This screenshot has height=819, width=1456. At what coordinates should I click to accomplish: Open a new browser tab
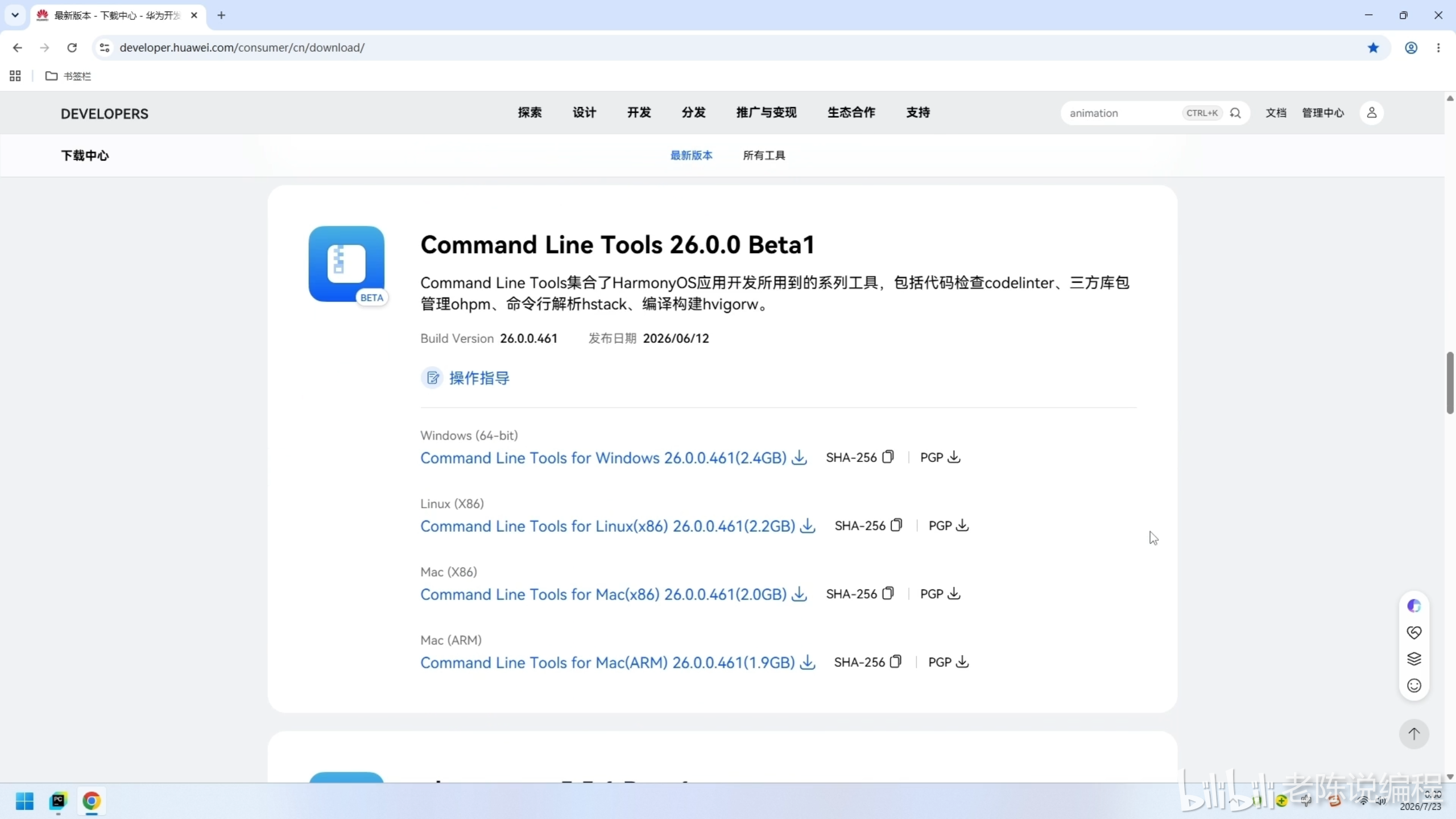222,15
